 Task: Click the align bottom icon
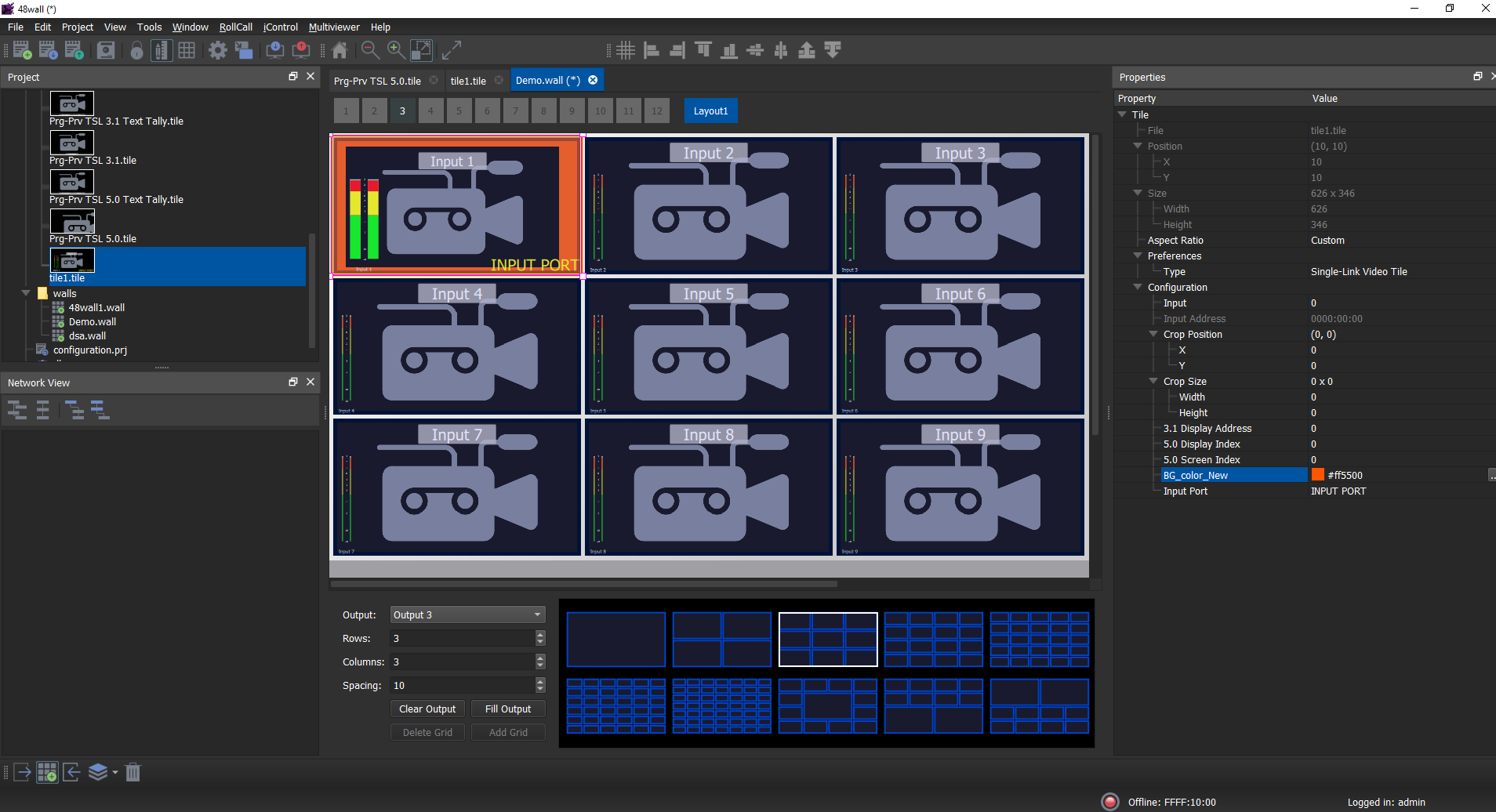point(729,50)
